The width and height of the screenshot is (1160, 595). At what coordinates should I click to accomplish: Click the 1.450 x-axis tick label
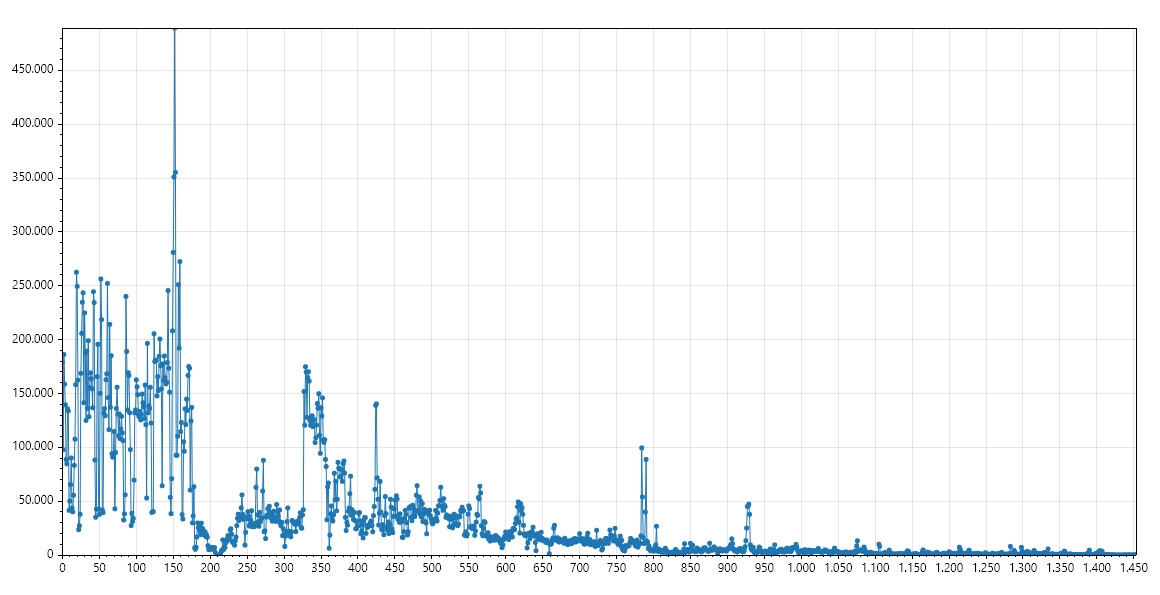pos(1133,568)
